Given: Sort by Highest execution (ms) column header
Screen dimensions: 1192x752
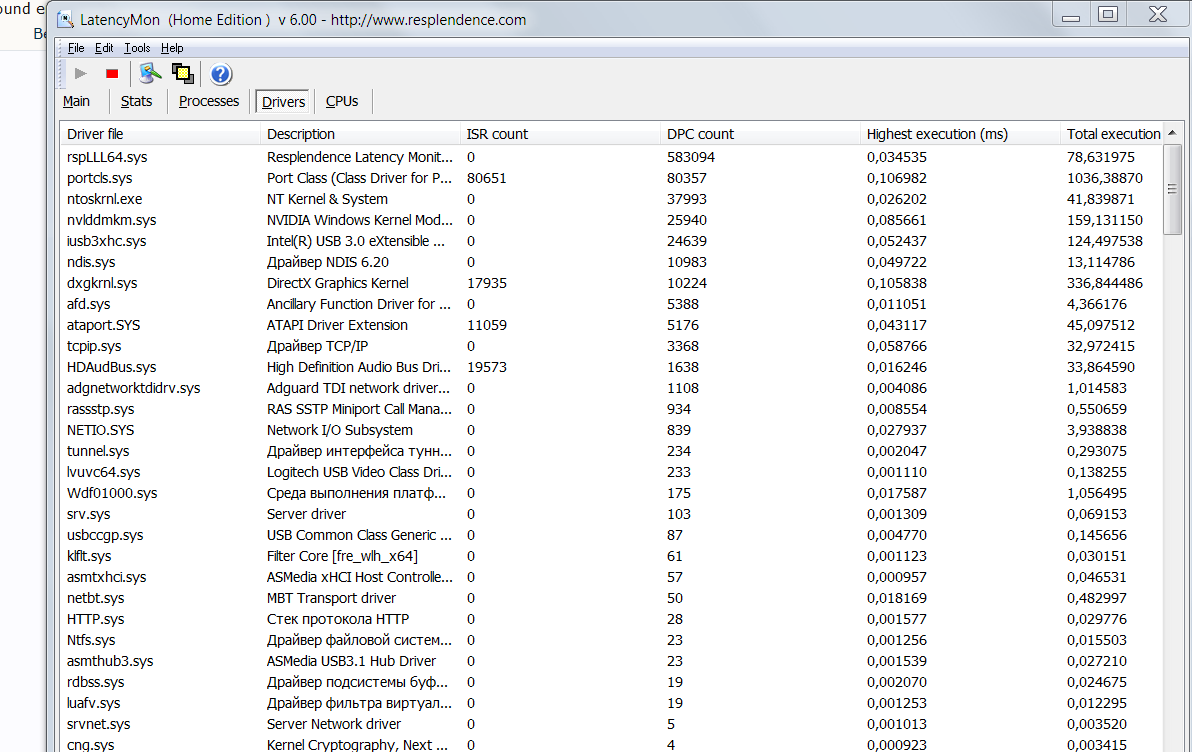Looking at the screenshot, I should point(960,134).
